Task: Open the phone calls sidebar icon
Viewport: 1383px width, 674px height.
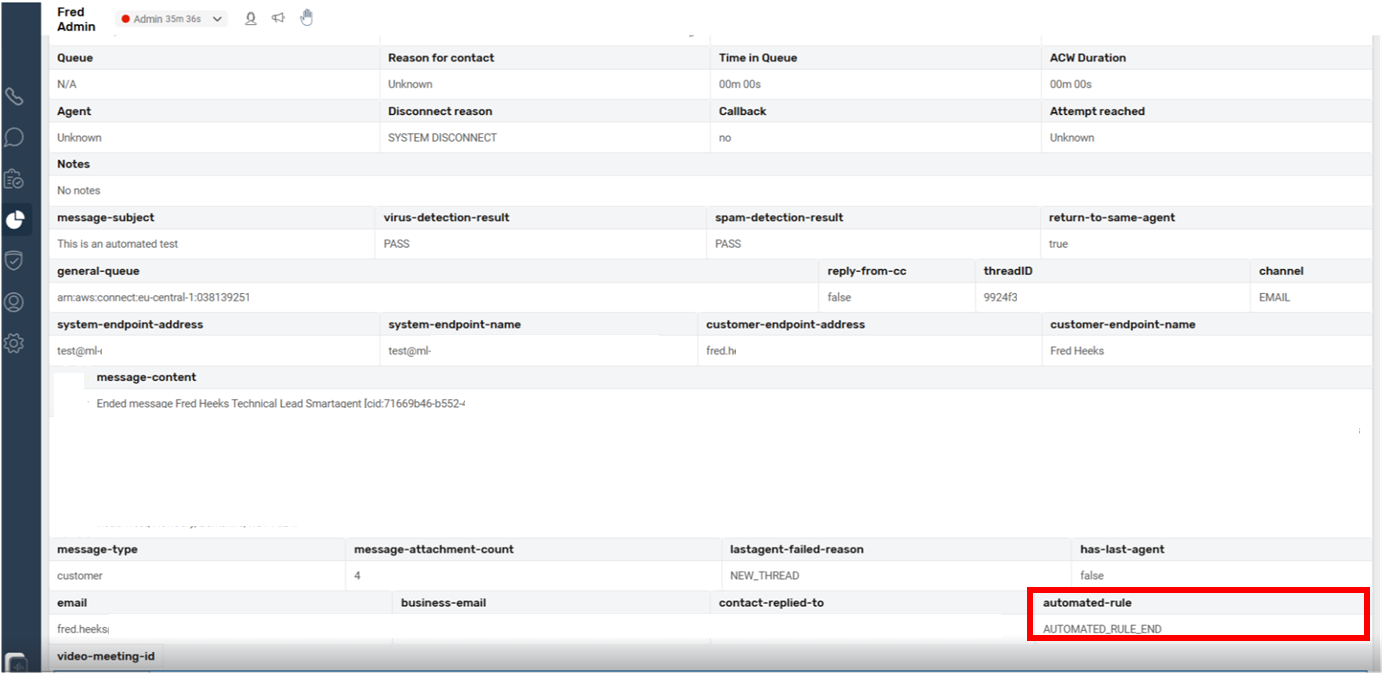Action: tap(14, 97)
